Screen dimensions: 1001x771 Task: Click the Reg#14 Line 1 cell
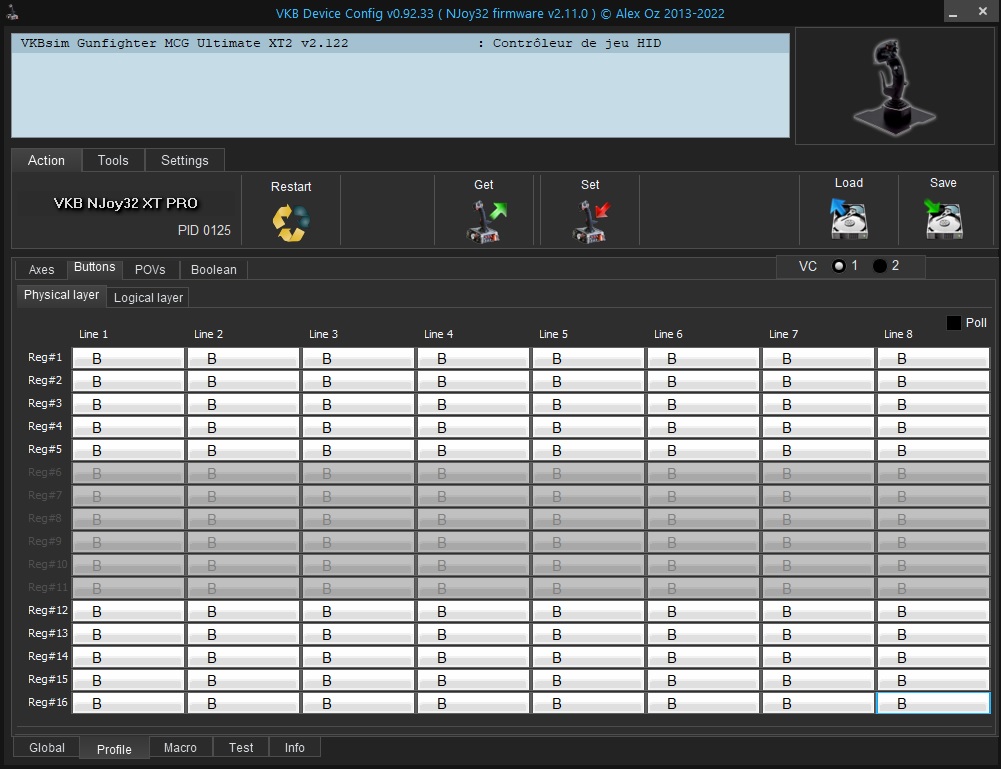(x=128, y=657)
